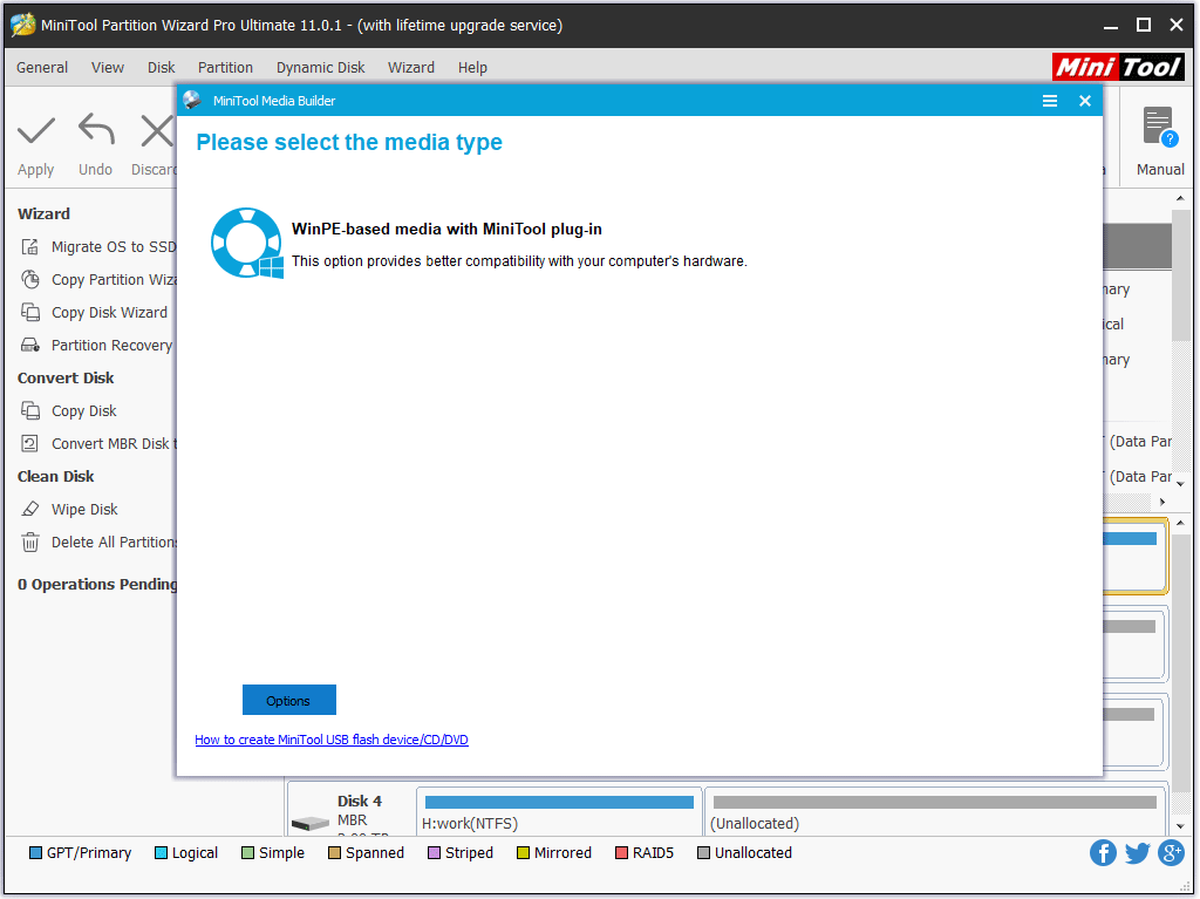The width and height of the screenshot is (1200, 899).
Task: Open the General menu
Action: pyautogui.click(x=43, y=67)
